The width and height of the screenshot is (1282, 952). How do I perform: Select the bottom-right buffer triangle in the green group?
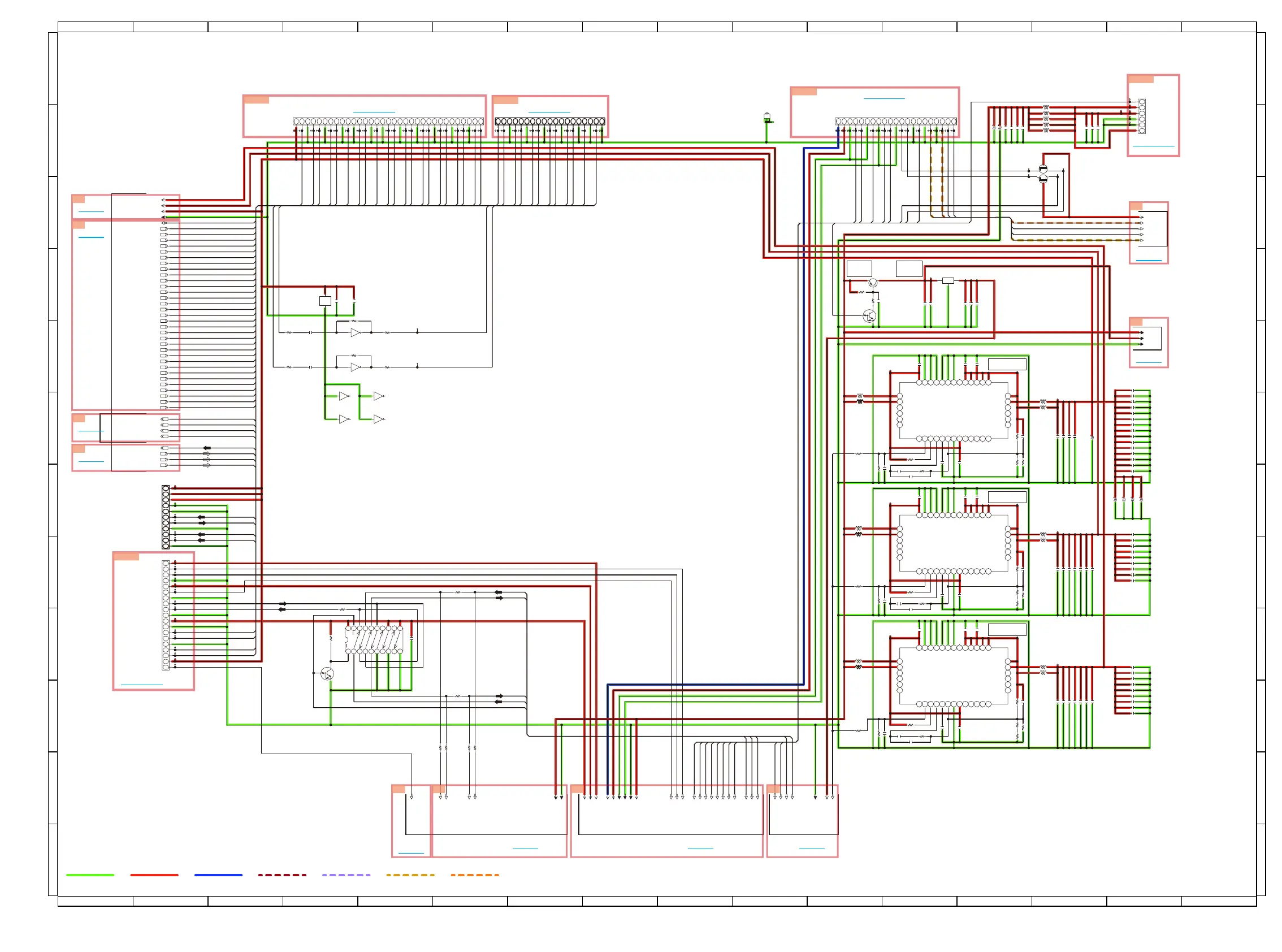(378, 419)
